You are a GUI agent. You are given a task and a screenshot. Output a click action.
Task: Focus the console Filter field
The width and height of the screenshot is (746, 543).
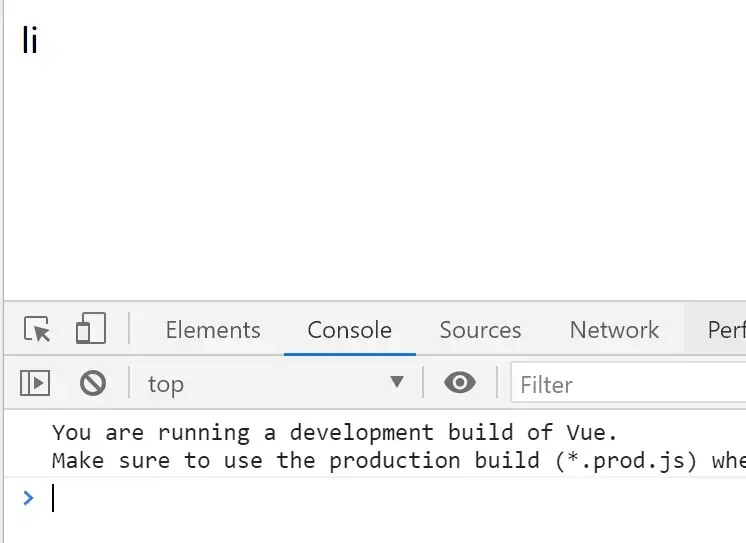coord(628,385)
